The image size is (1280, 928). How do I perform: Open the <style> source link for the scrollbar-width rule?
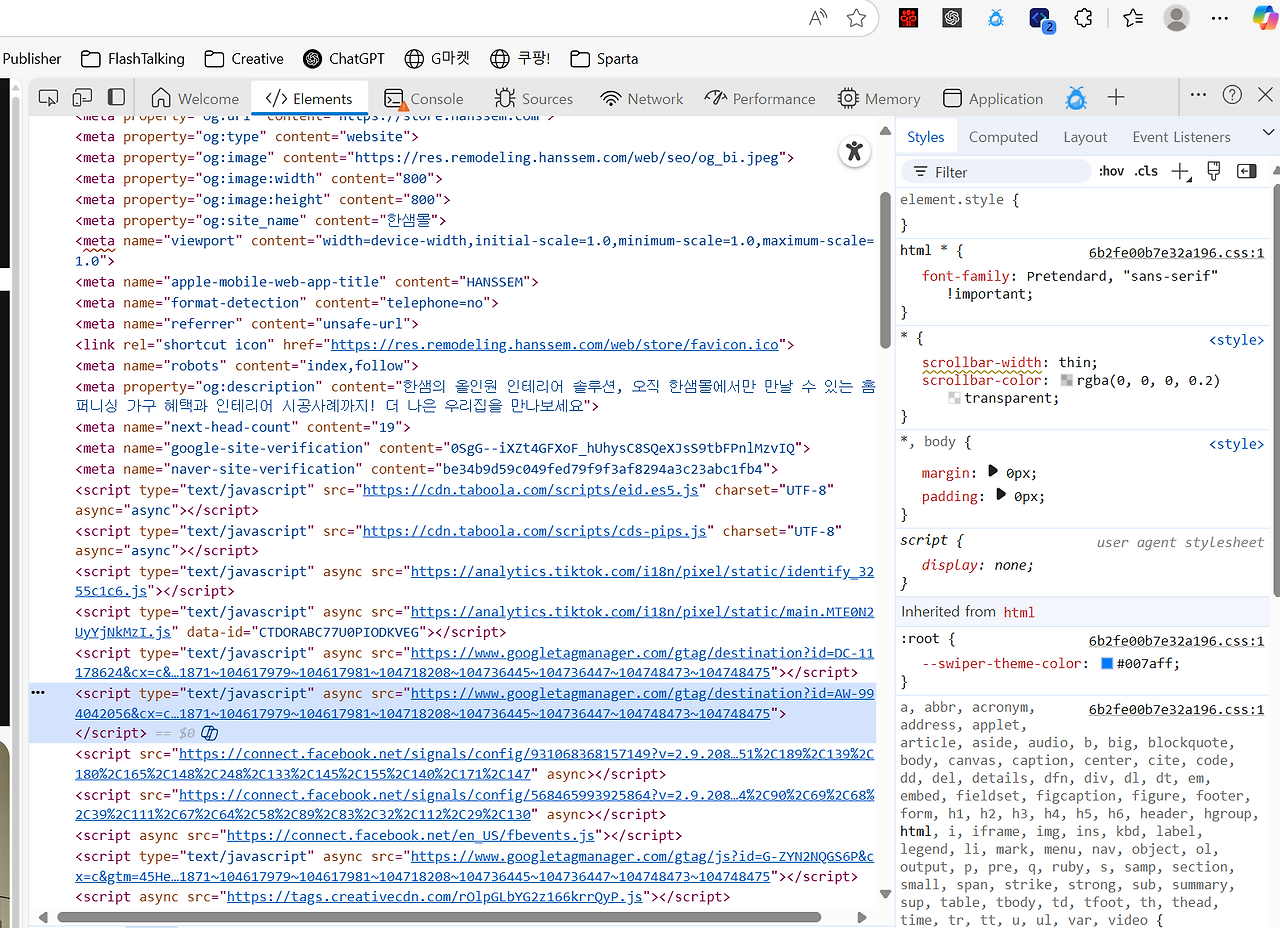[1237, 340]
